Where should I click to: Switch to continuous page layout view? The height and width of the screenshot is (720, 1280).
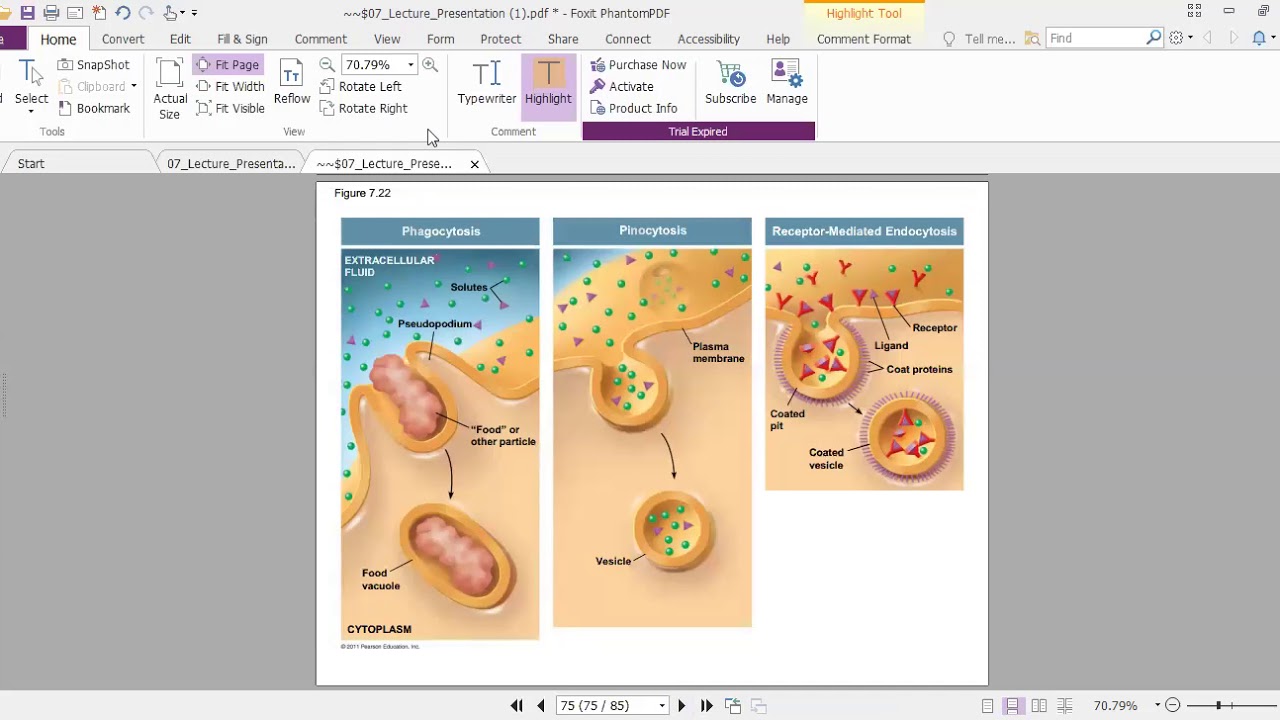click(1013, 706)
